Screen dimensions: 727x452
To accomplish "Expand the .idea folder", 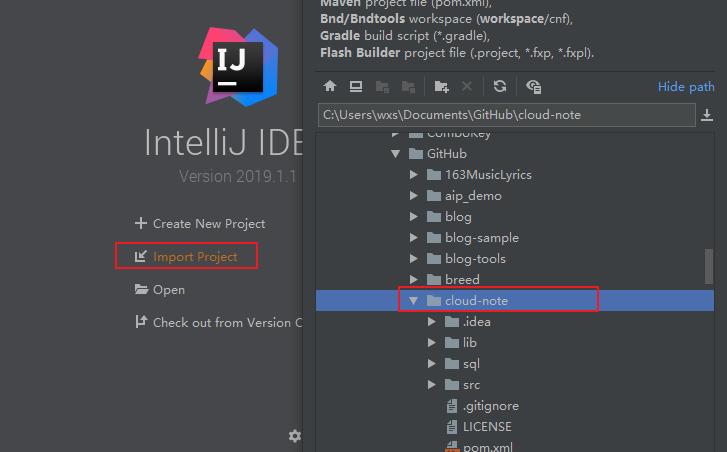I will pyautogui.click(x=432, y=322).
